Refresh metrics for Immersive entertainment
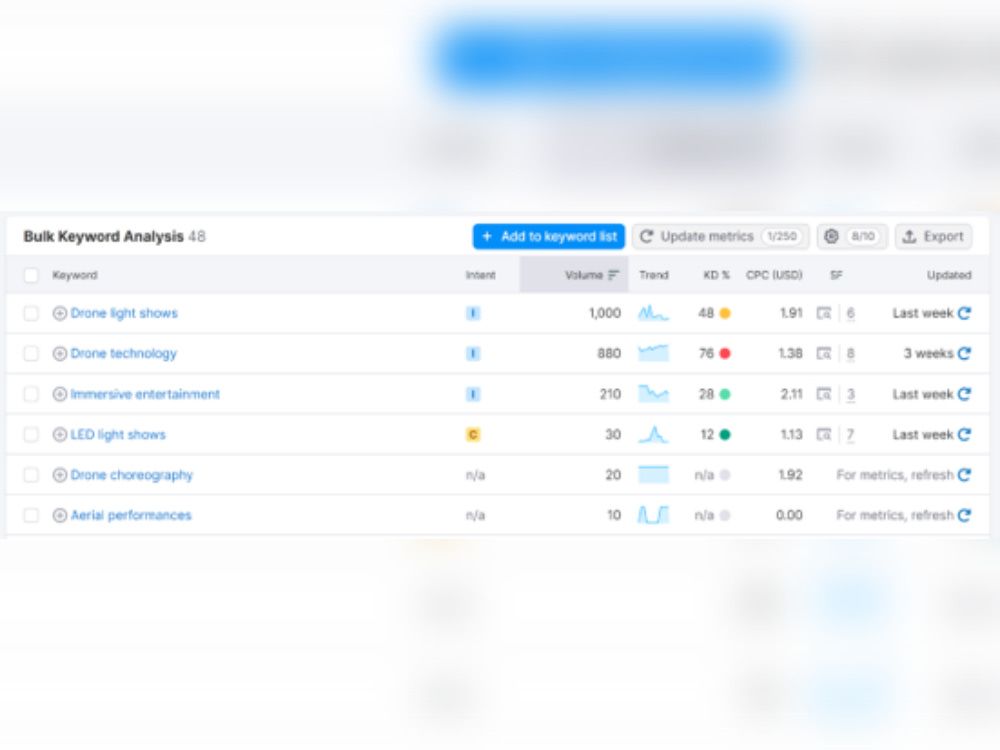1000x750 pixels. click(964, 394)
